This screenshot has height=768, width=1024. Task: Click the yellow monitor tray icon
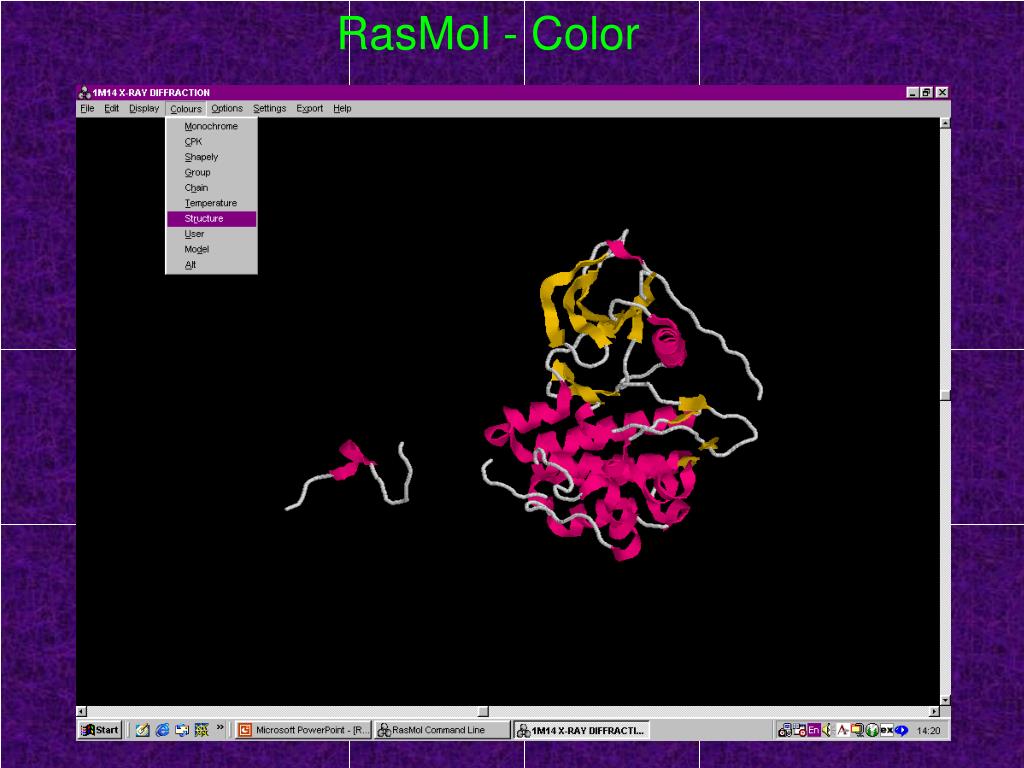(857, 730)
